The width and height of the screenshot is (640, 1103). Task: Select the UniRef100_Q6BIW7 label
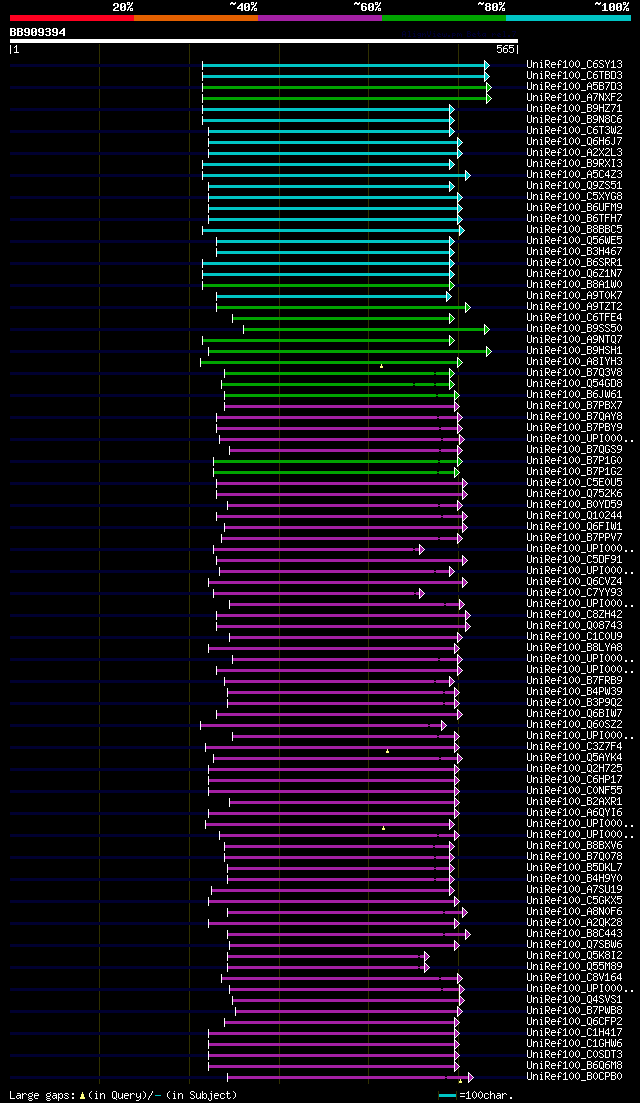coord(574,714)
